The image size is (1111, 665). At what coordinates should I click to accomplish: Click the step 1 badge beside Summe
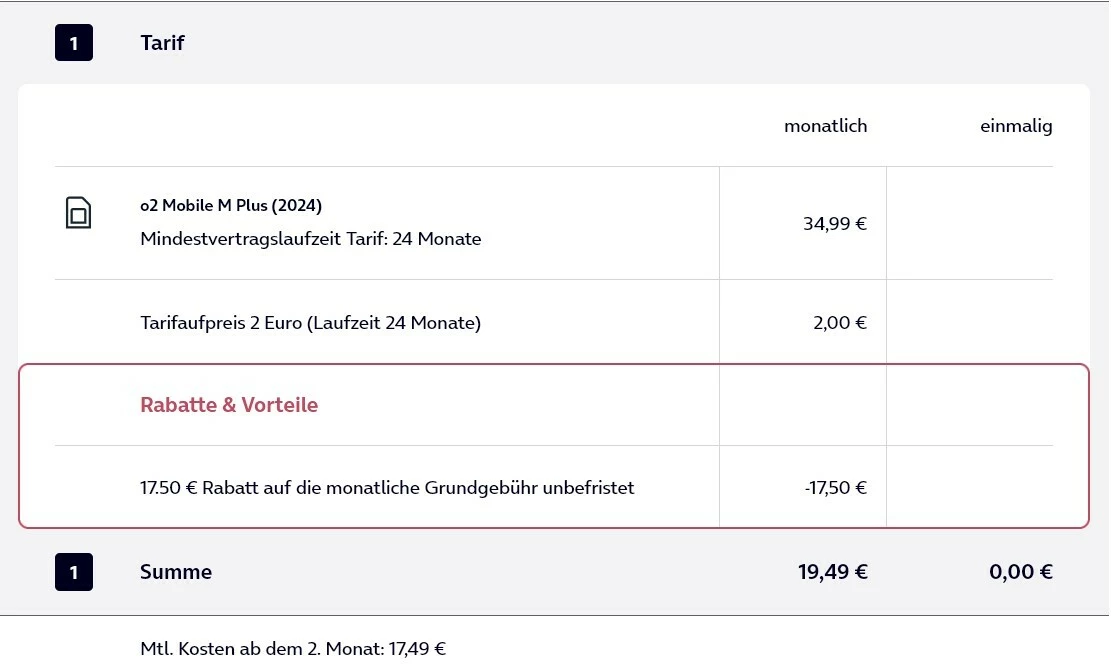click(74, 572)
